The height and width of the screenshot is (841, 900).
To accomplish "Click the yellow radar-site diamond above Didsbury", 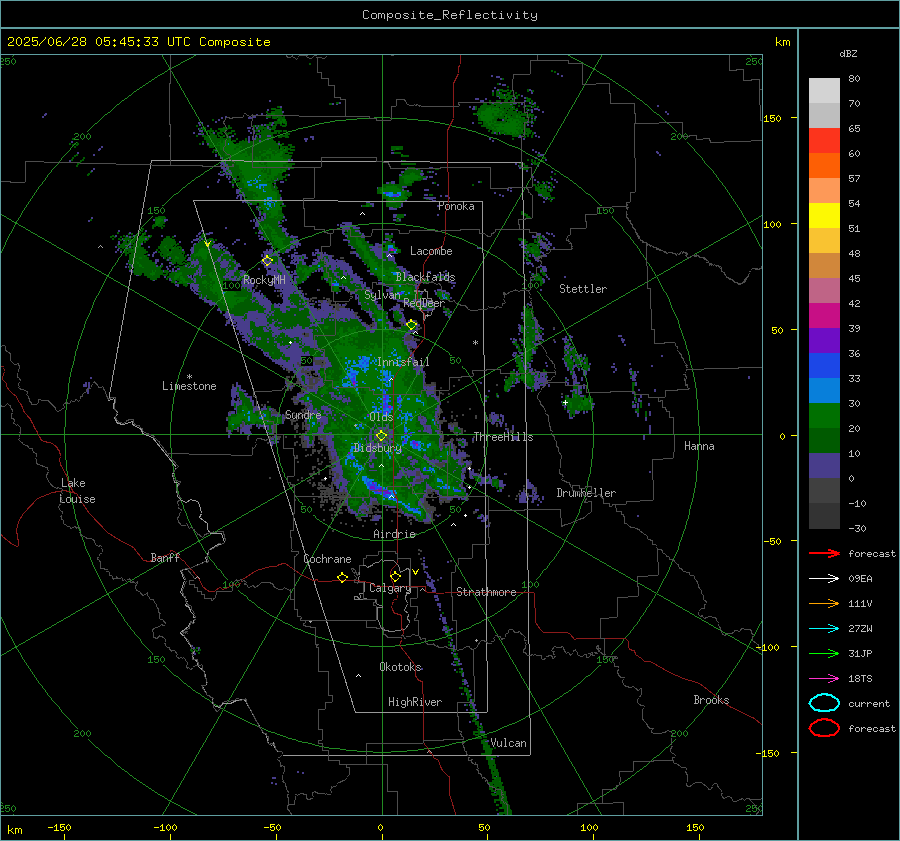I will pyautogui.click(x=381, y=435).
